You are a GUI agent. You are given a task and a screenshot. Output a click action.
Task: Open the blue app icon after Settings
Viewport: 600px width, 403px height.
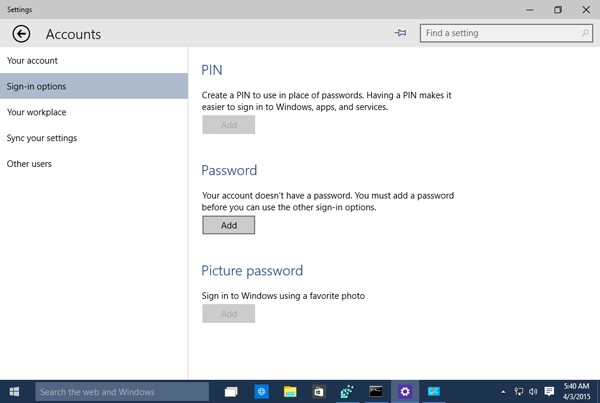pos(434,392)
